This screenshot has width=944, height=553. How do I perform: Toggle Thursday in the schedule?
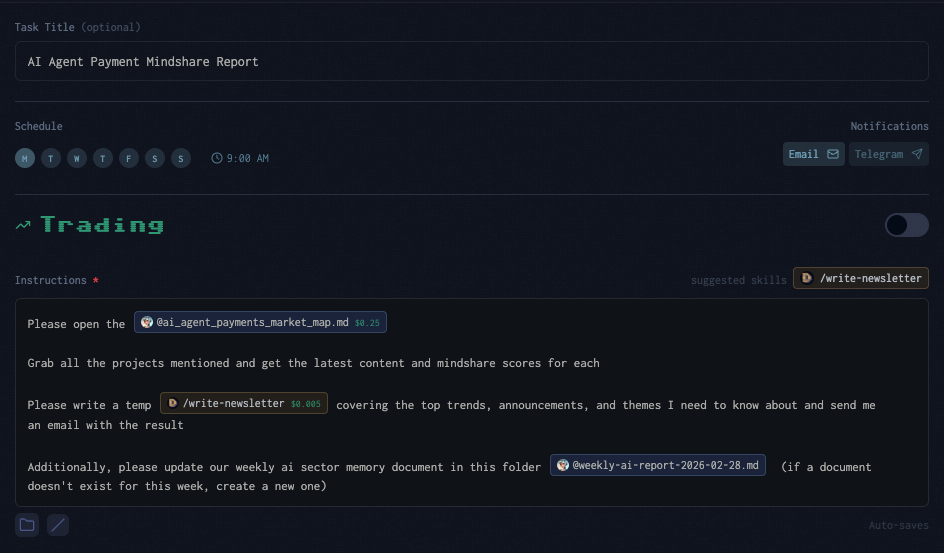coord(103,158)
